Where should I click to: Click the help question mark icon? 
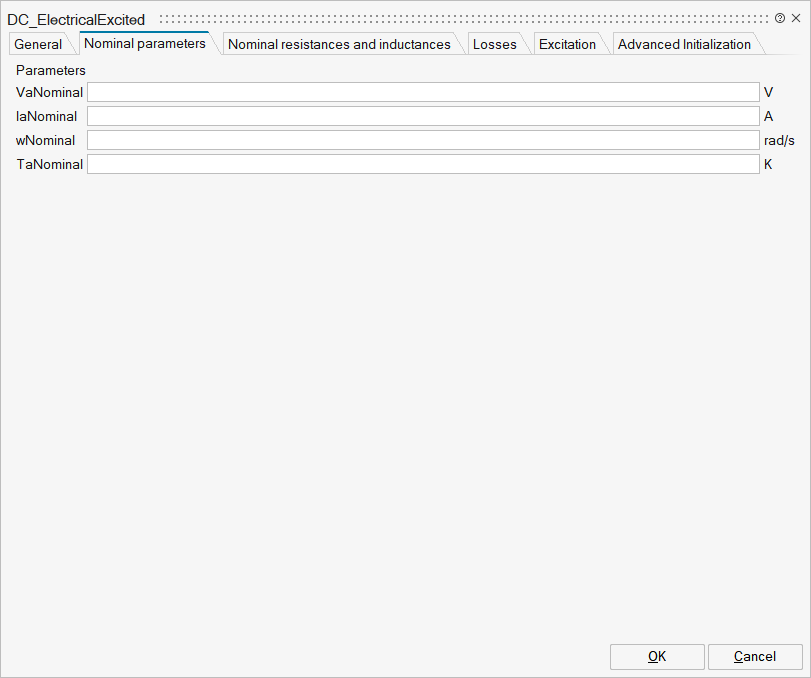pos(780,19)
